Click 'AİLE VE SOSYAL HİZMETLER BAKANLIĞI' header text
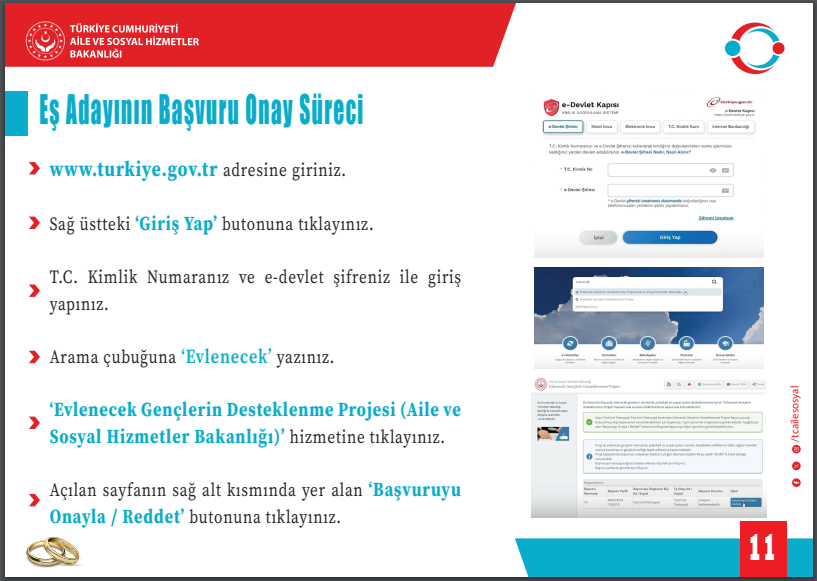The height and width of the screenshot is (581, 817). pyautogui.click(x=134, y=47)
